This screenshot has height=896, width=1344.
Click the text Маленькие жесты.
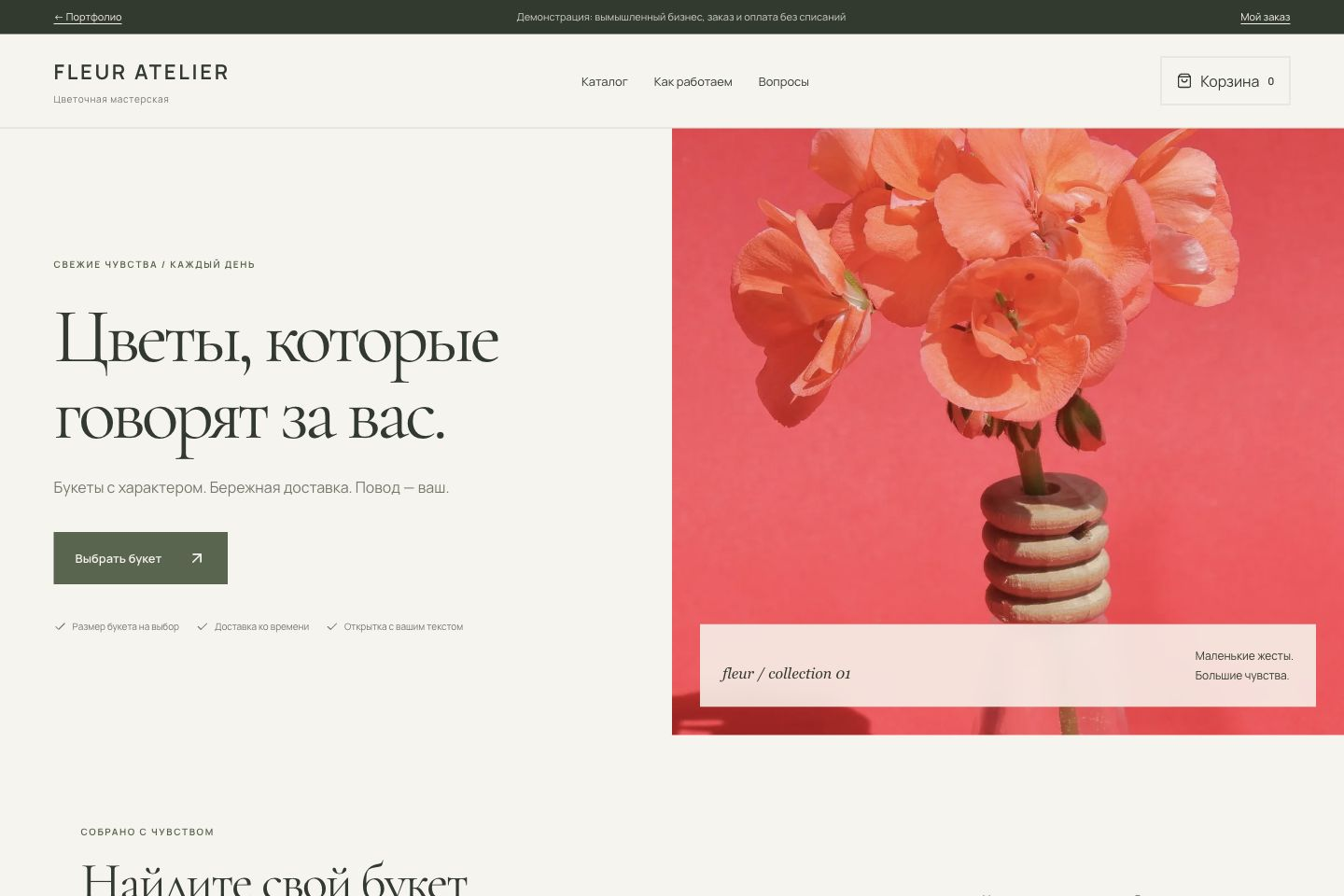point(1243,655)
